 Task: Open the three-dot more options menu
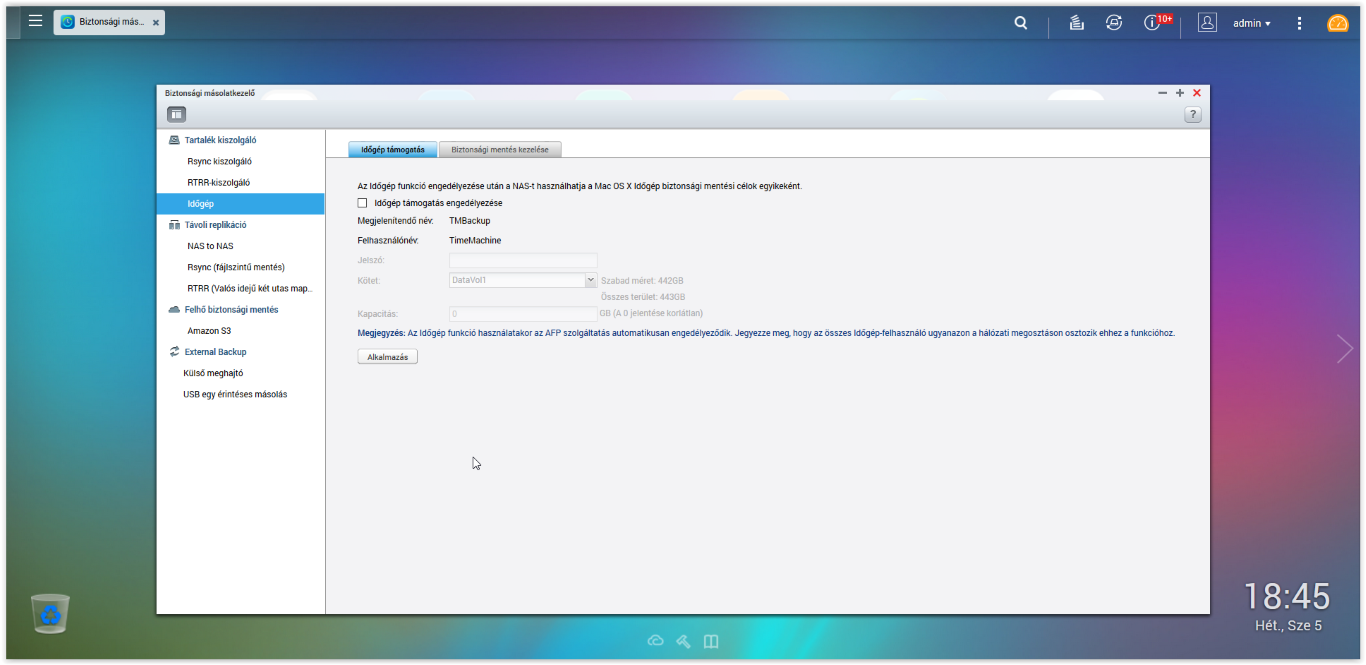coord(1299,23)
